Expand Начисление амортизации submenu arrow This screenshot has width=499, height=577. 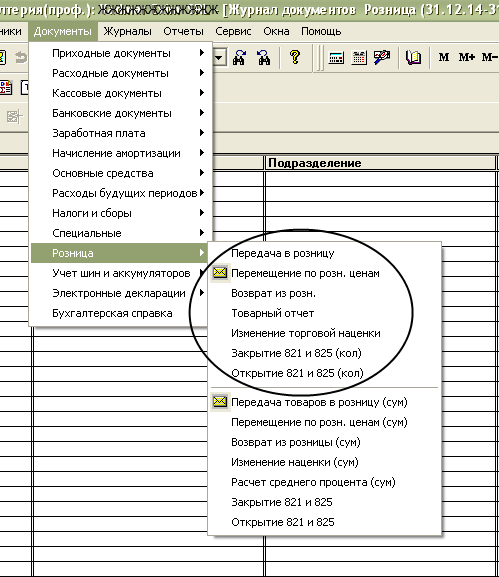202,152
